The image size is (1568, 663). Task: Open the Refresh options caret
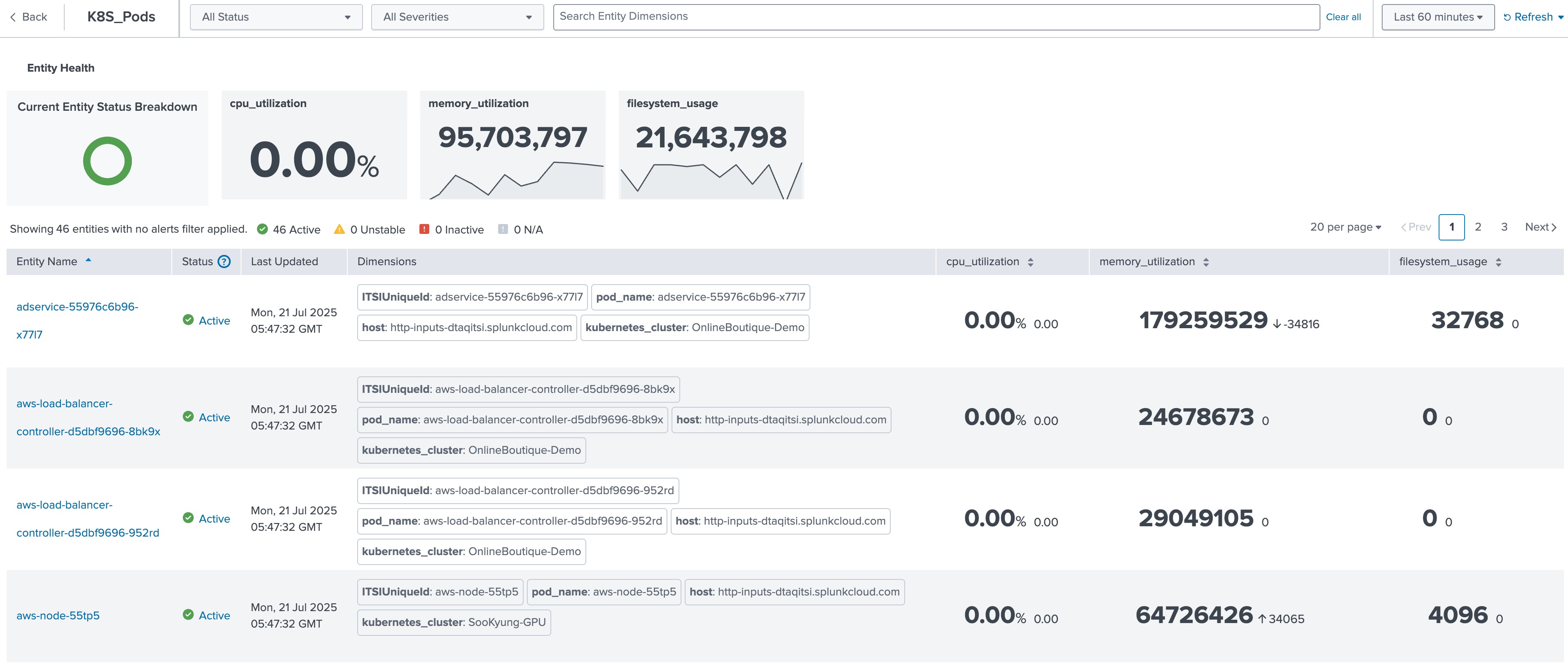pos(1560,18)
